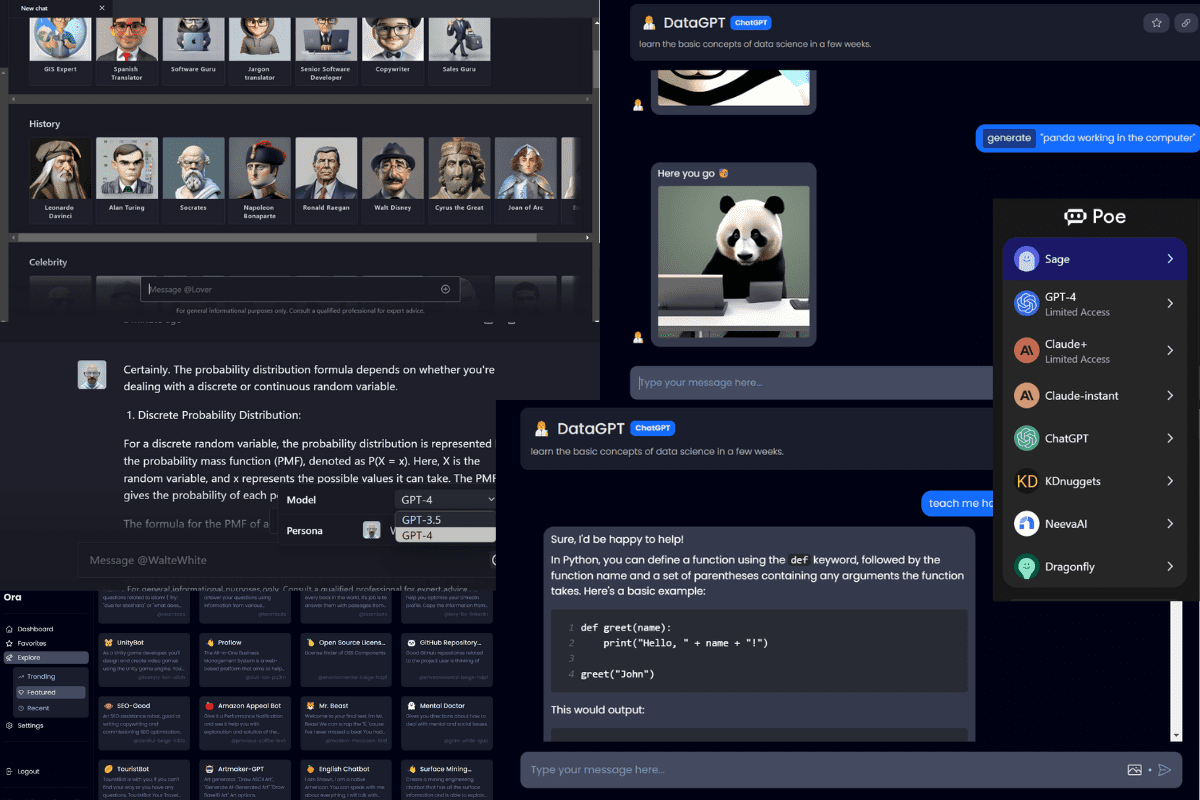Click the send arrow icon in bottom message bar
Viewport: 1200px width, 800px height.
pyautogui.click(x=1164, y=770)
